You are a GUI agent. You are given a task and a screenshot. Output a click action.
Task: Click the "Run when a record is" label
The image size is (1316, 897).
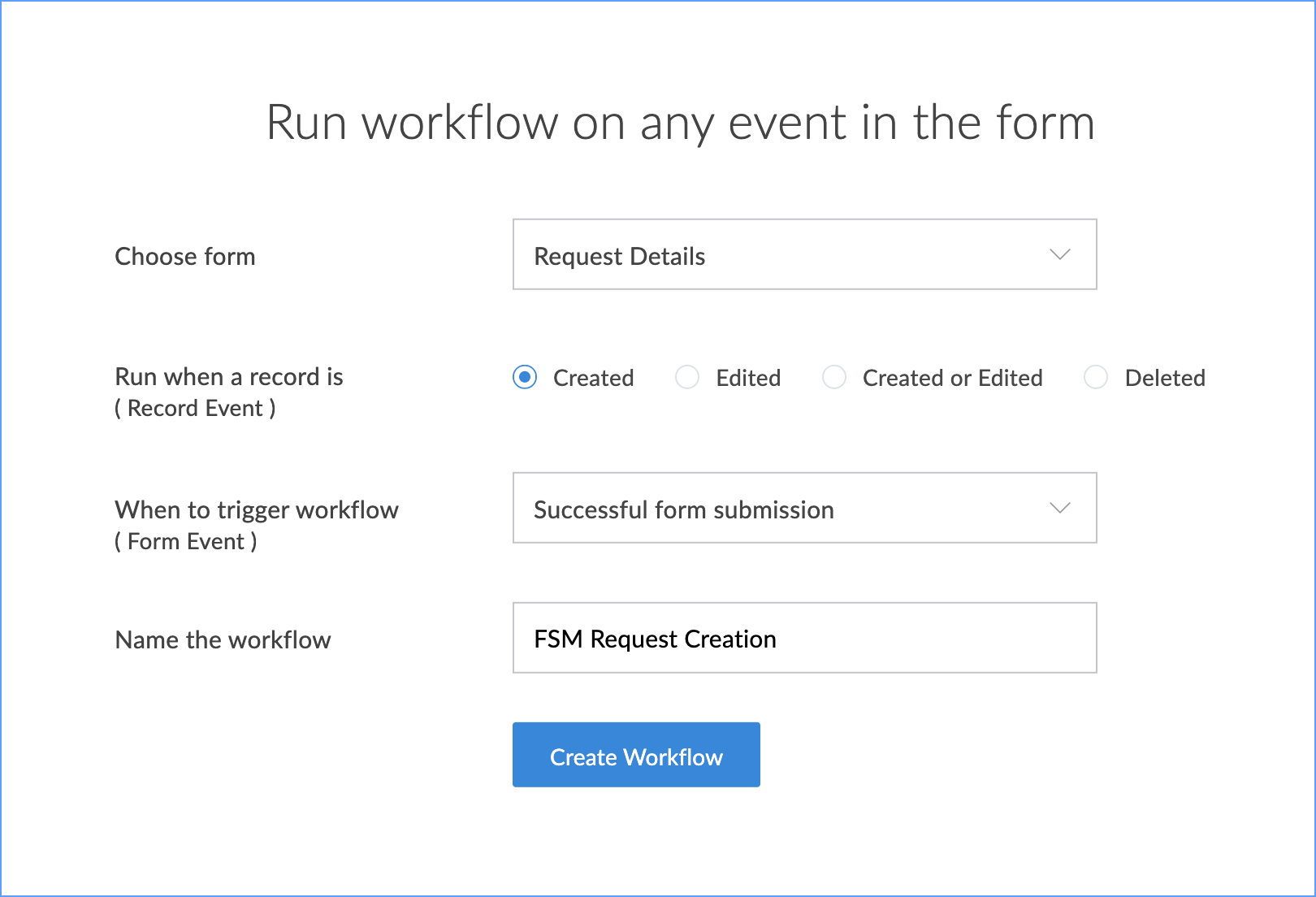(x=229, y=377)
